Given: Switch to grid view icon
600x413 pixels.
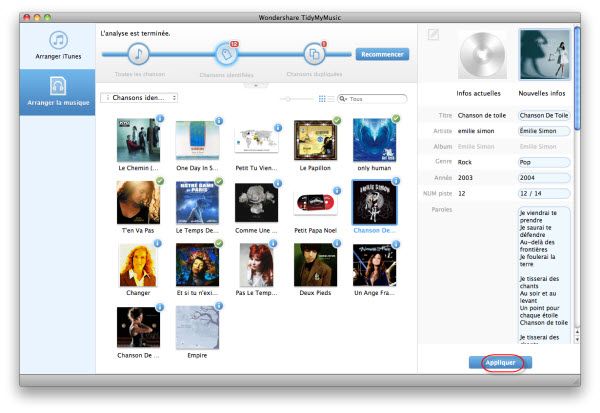Looking at the screenshot, I should tap(322, 99).
